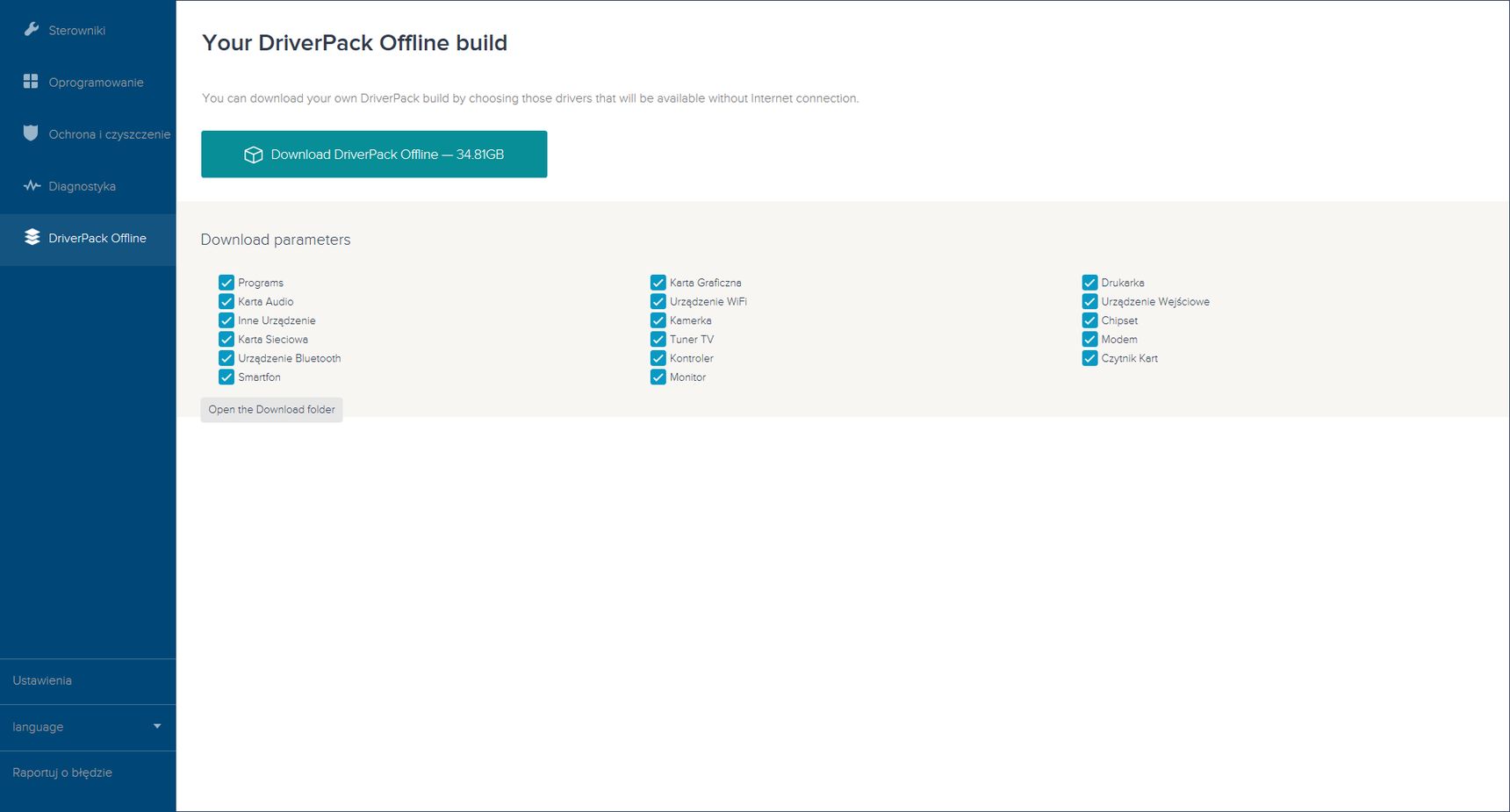Toggle Karta Sieciowa checkbox
This screenshot has height=812, width=1510.
(x=226, y=339)
